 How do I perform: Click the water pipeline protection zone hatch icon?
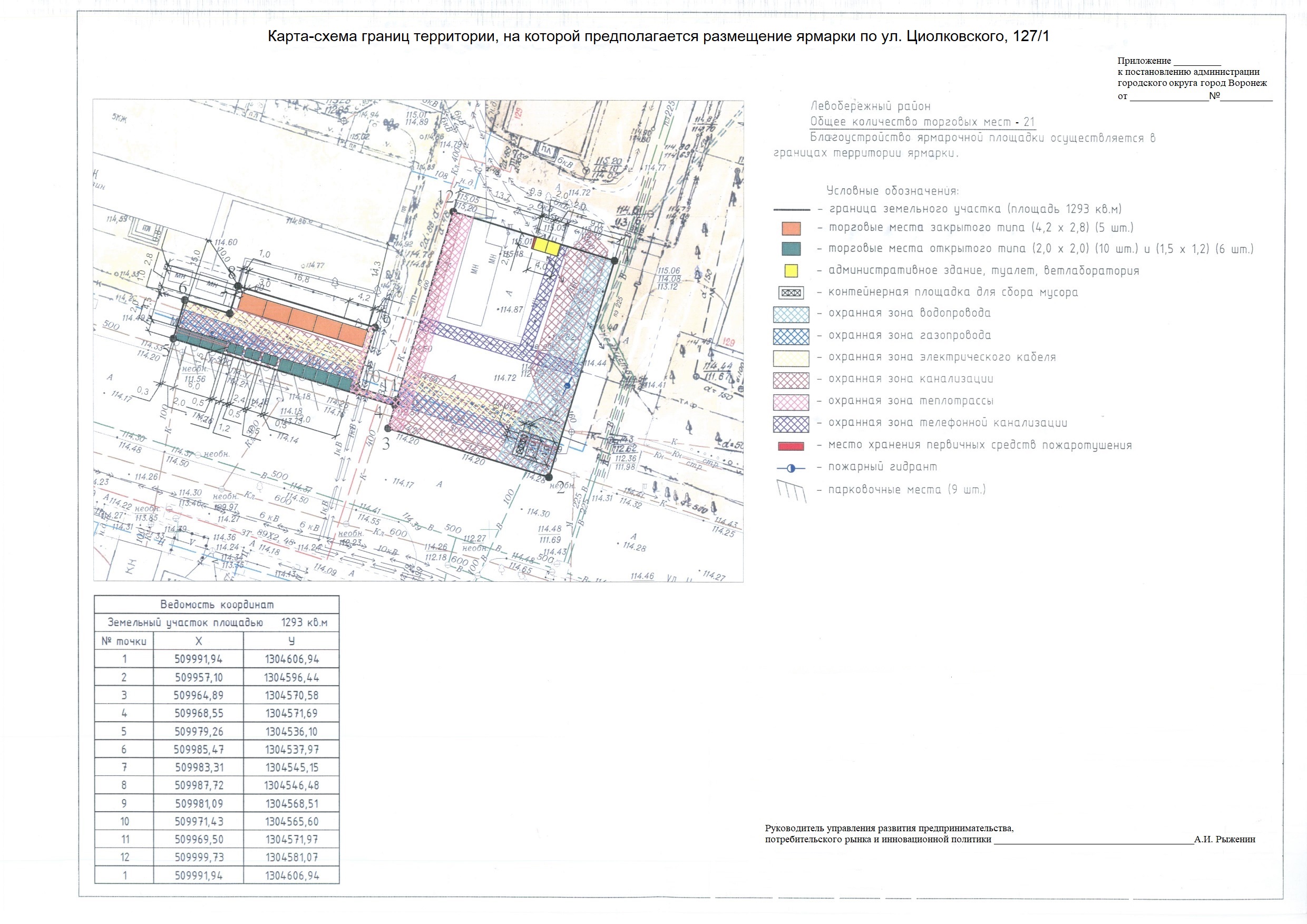[x=791, y=314]
